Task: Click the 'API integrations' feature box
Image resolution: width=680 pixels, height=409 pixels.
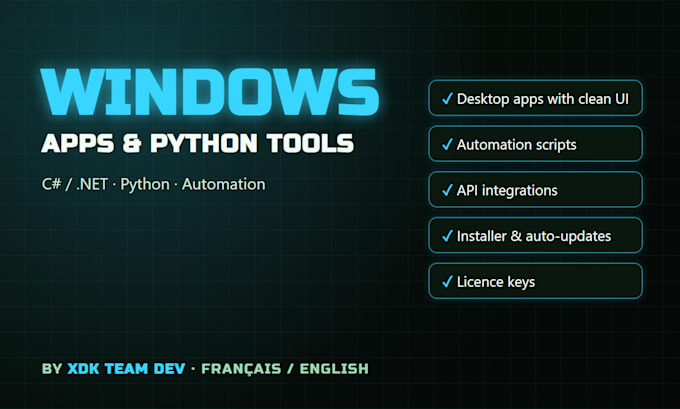Action: pos(535,190)
